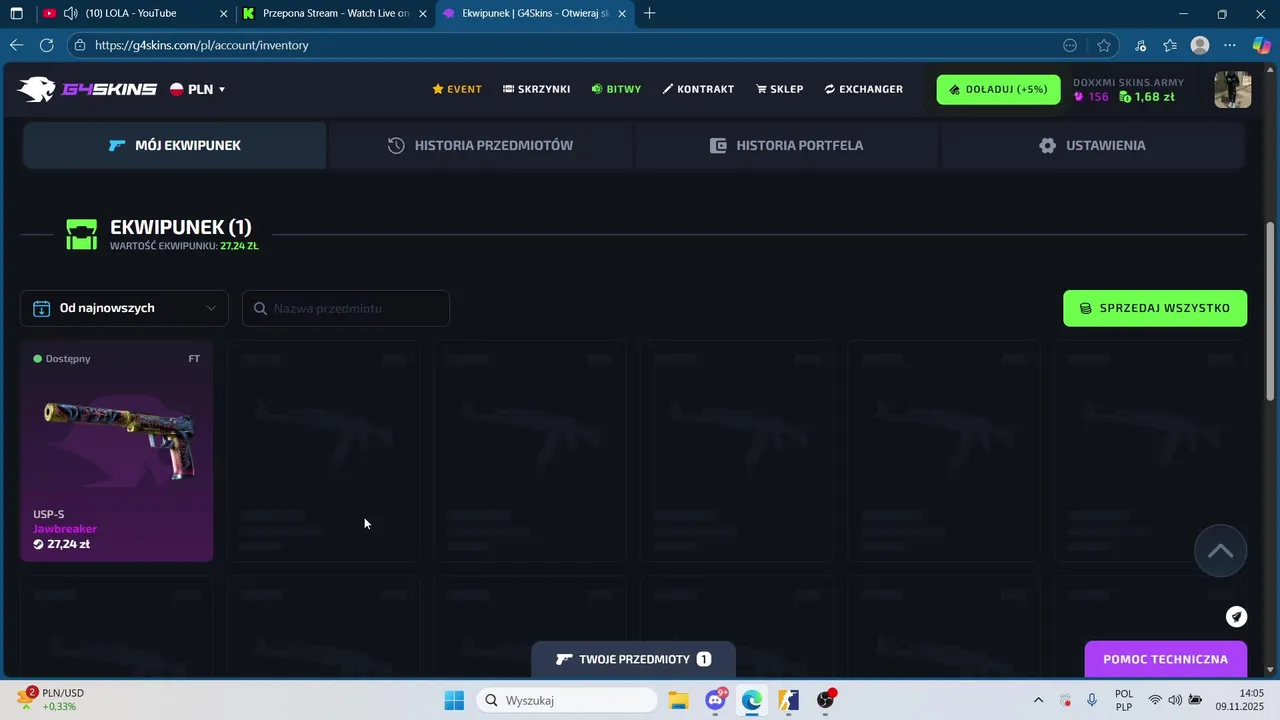Image resolution: width=1280 pixels, height=720 pixels.
Task: Click SPRZEDAJ WSZYSTKO button
Action: point(1155,308)
